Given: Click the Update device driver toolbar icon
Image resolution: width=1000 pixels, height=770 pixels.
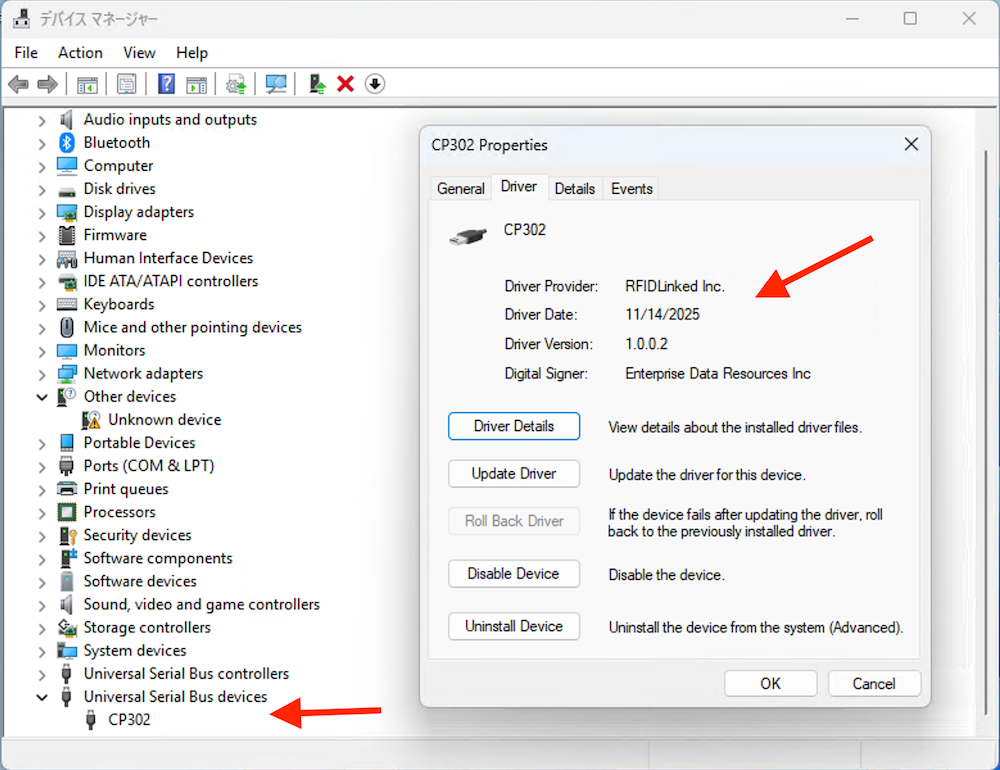Looking at the screenshot, I should pos(236,84).
